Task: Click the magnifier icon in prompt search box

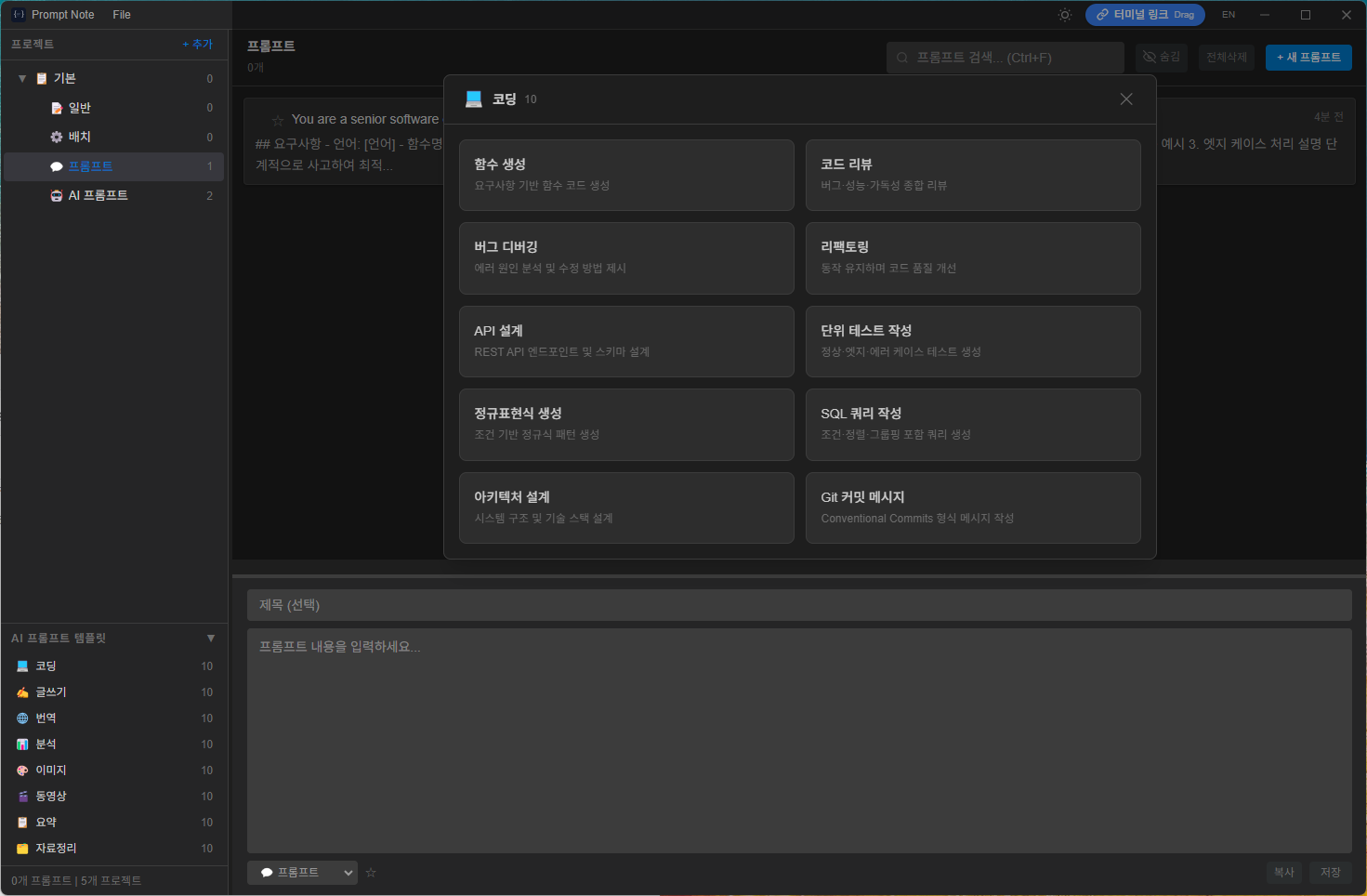Action: click(901, 58)
